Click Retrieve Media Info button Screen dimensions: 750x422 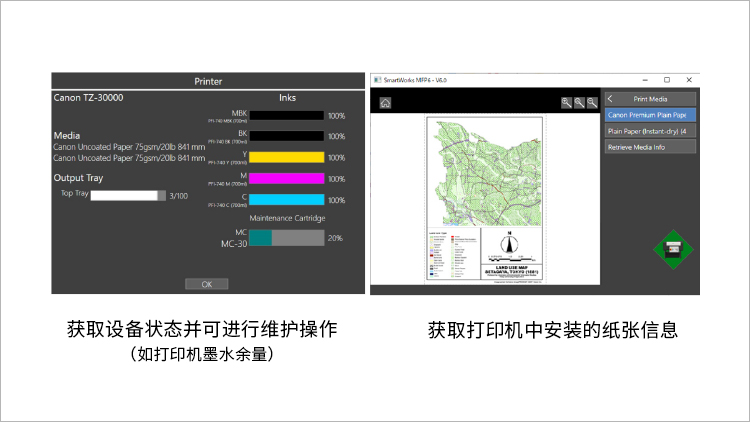click(650, 147)
